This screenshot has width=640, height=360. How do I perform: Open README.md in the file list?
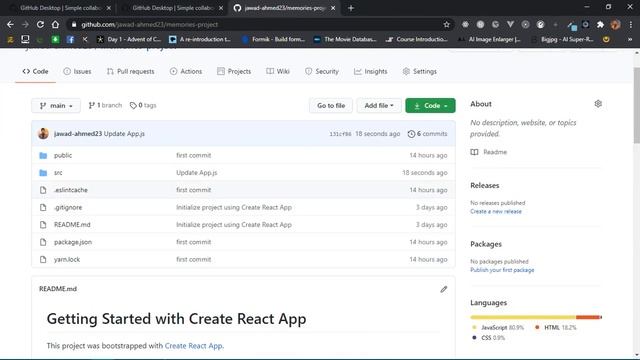(x=72, y=225)
